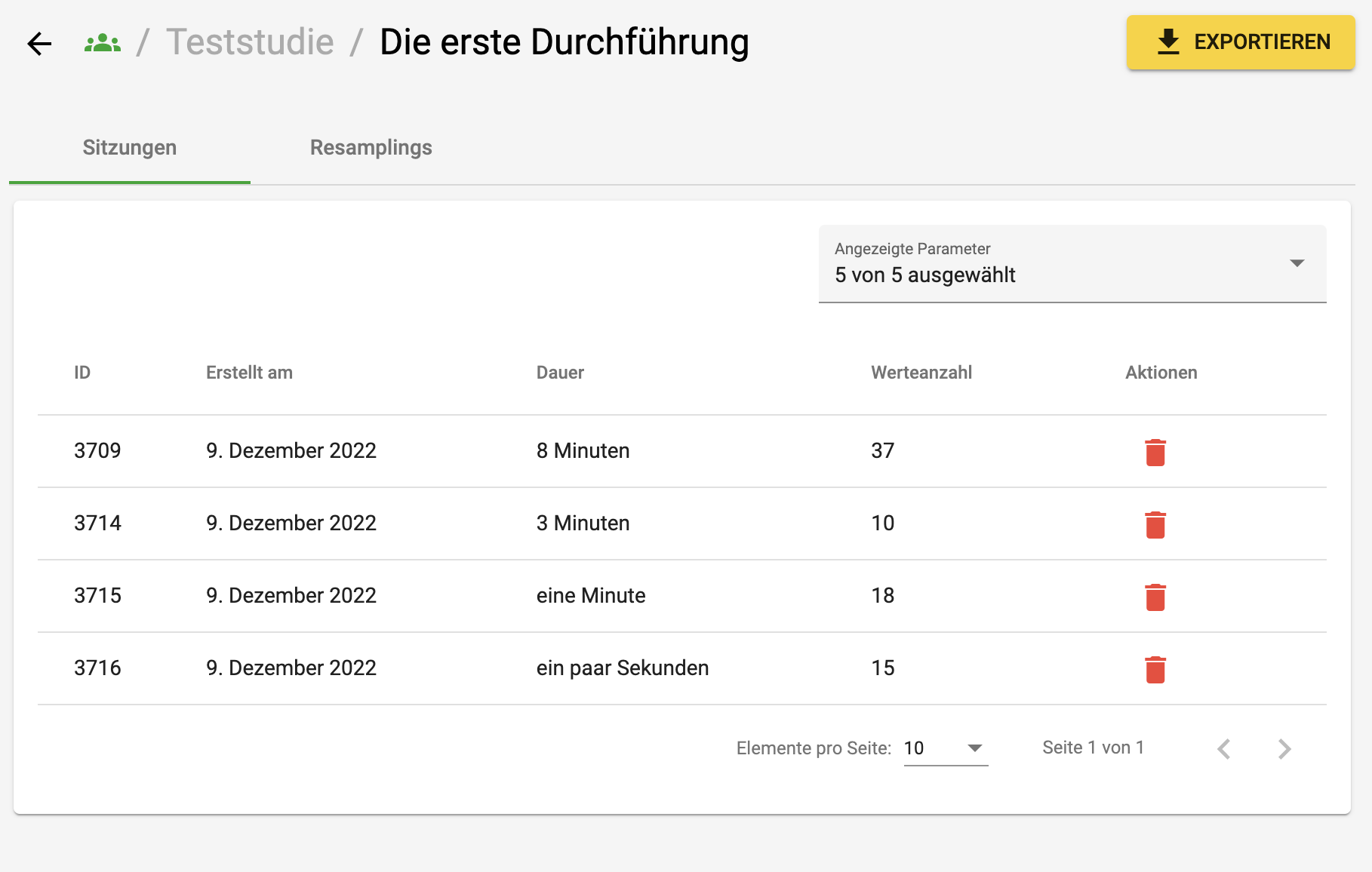Go to previous page chevron
Screen dimensions: 1372x872
[1224, 748]
